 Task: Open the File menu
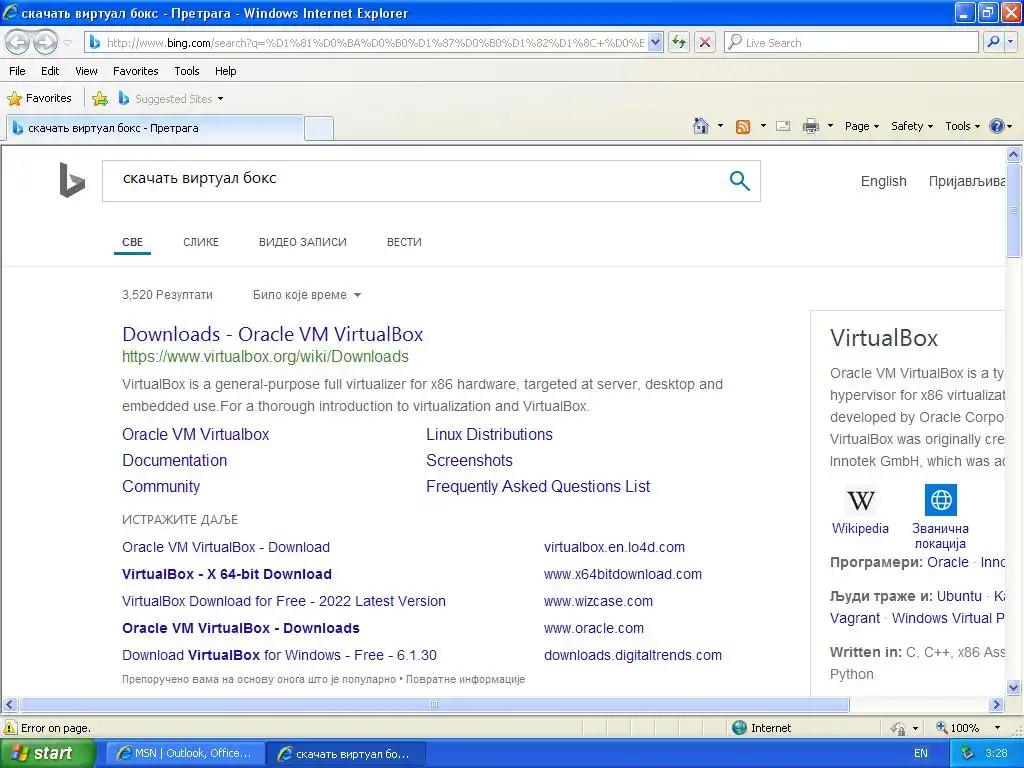click(18, 71)
